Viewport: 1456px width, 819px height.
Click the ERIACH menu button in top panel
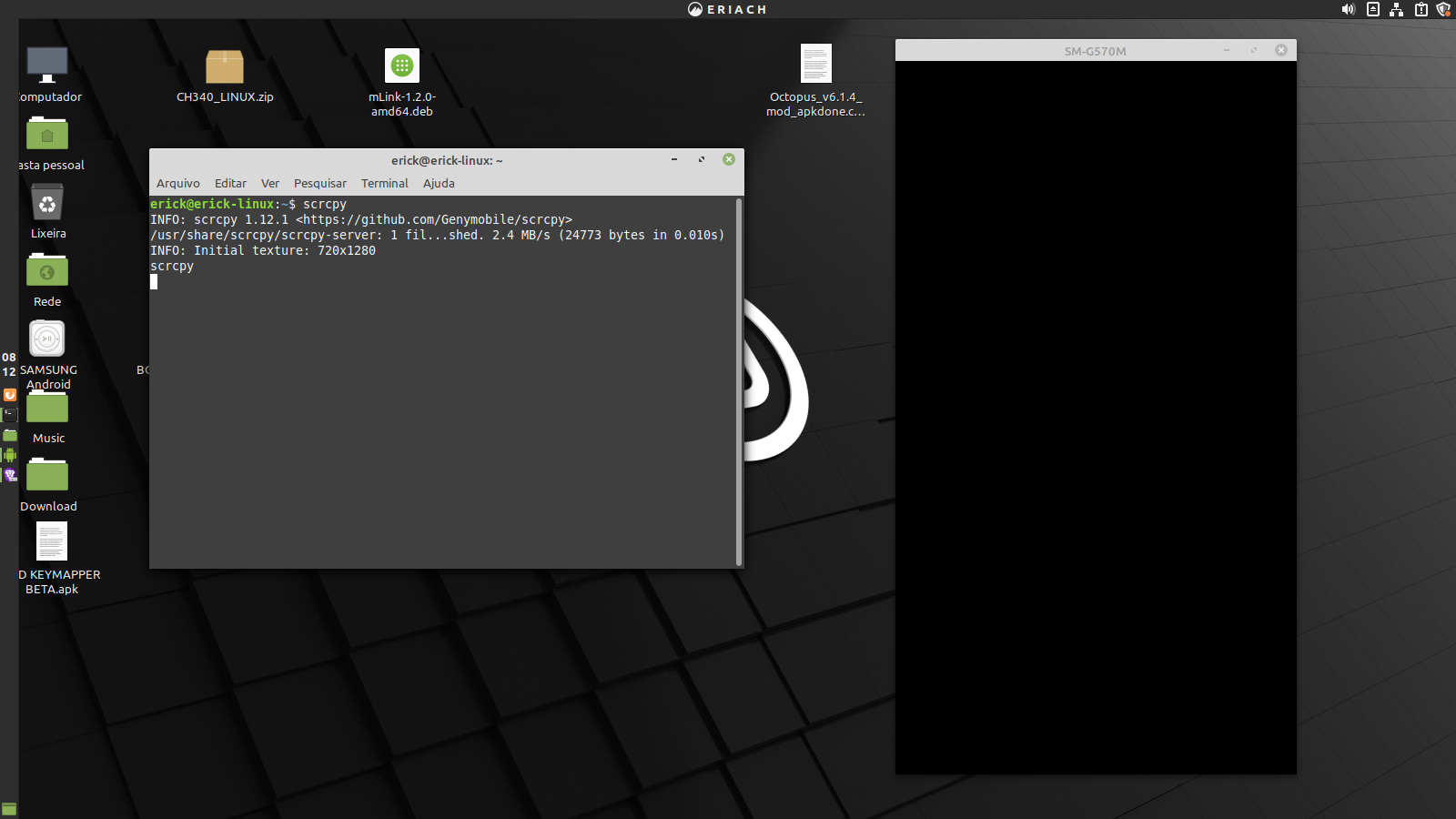coord(728,9)
